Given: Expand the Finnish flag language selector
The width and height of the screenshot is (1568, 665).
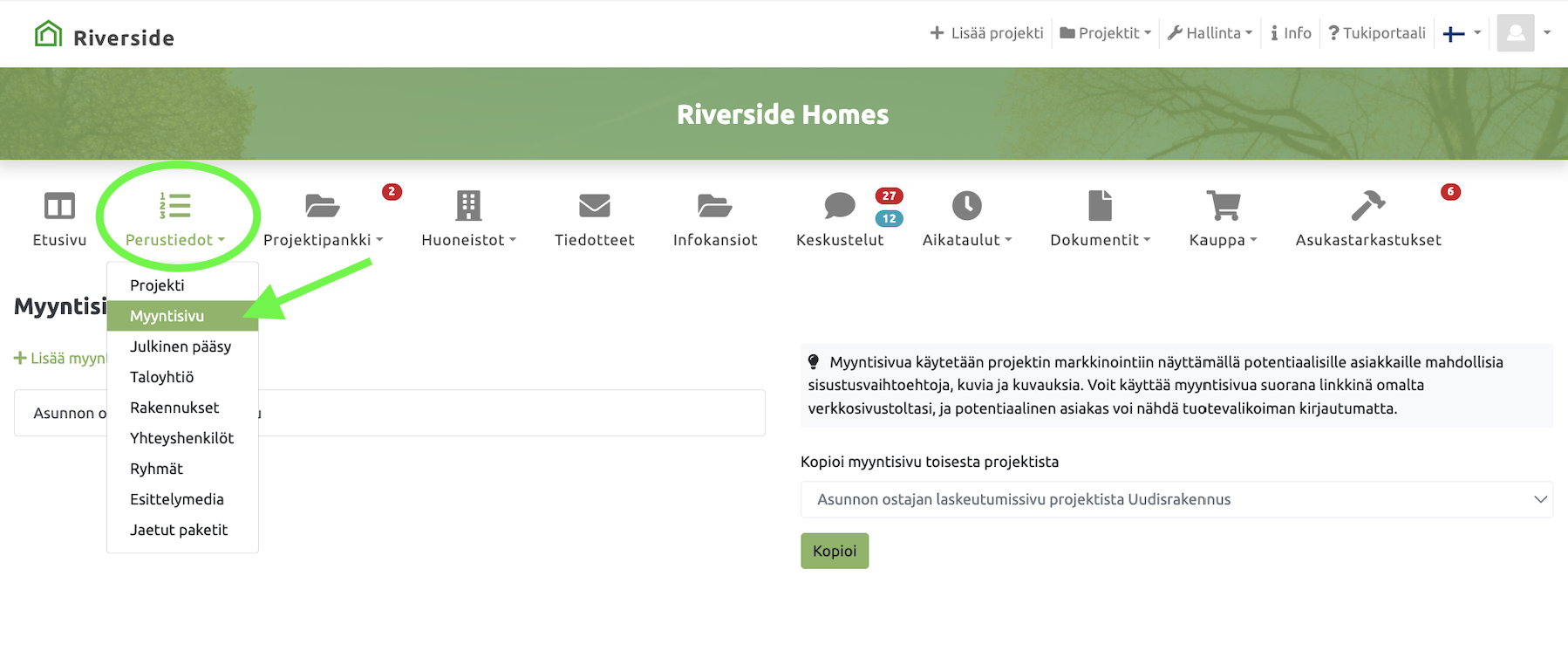Looking at the screenshot, I should (1461, 33).
